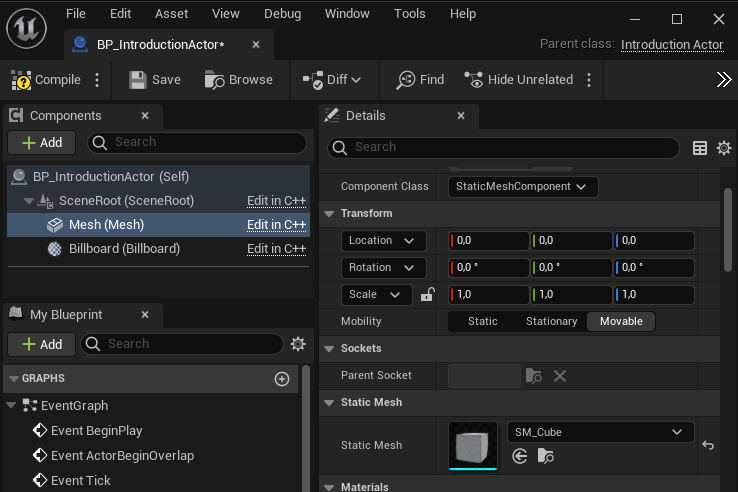Click the Find toolbar icon

406,80
